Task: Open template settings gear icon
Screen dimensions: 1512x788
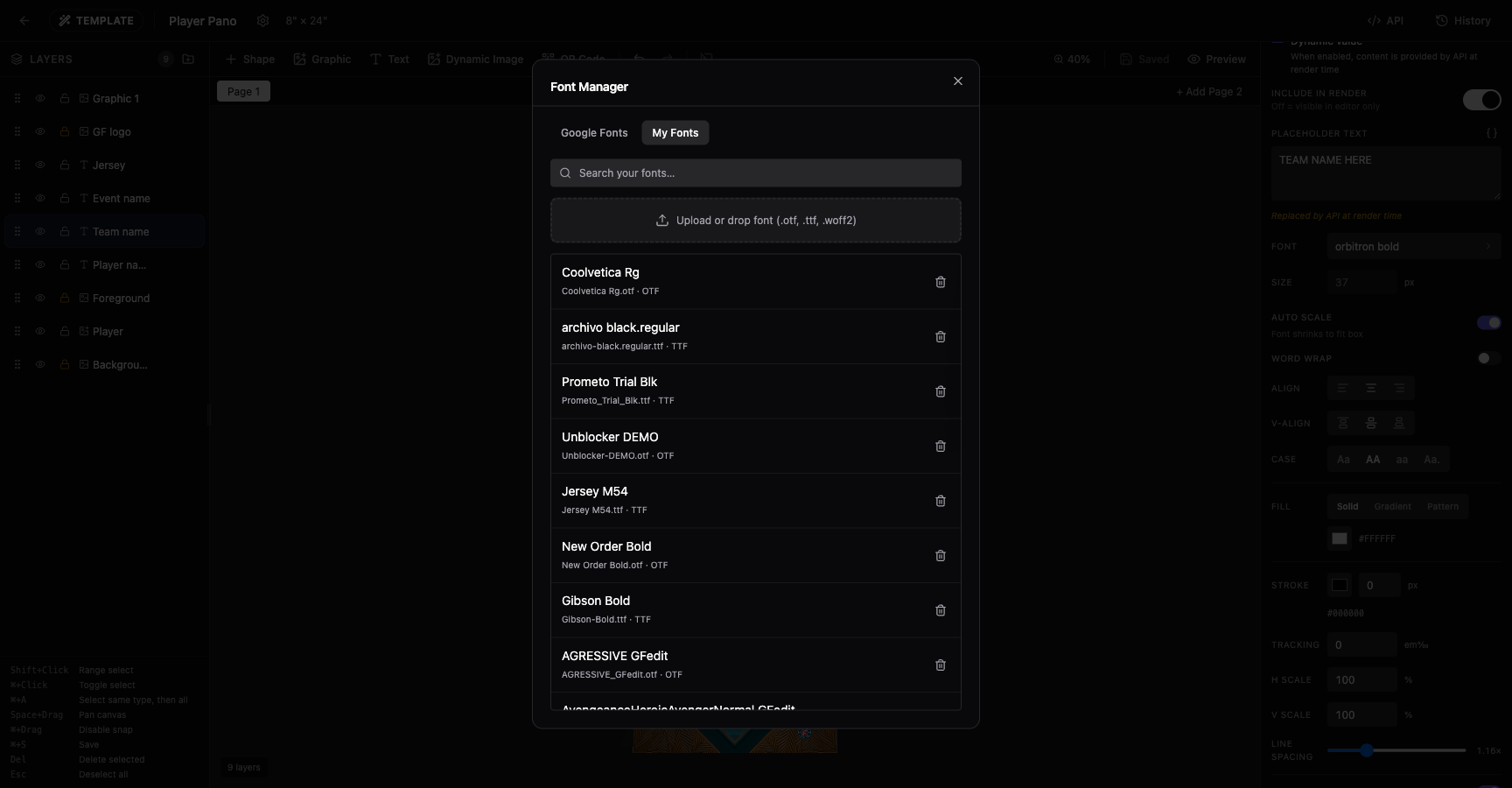Action: (x=262, y=21)
